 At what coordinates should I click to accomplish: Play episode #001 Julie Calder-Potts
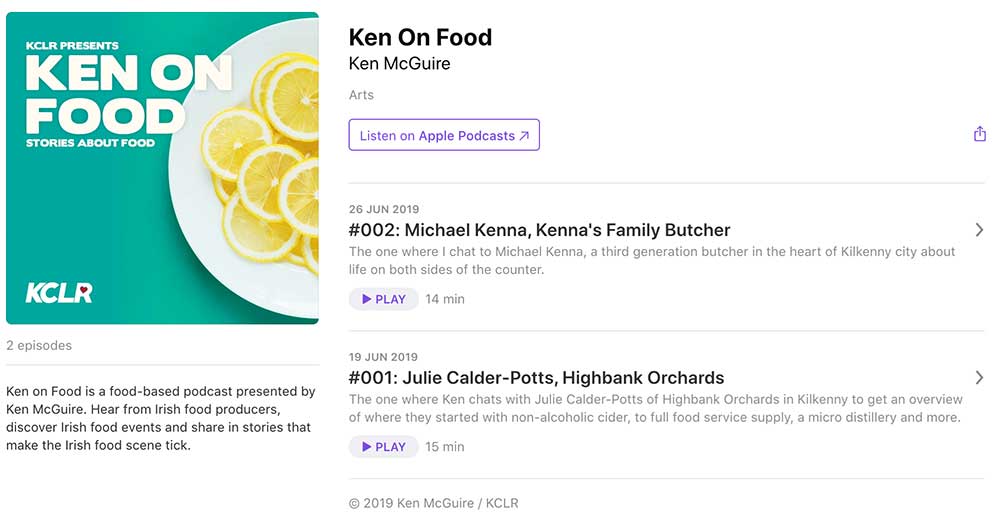click(383, 447)
